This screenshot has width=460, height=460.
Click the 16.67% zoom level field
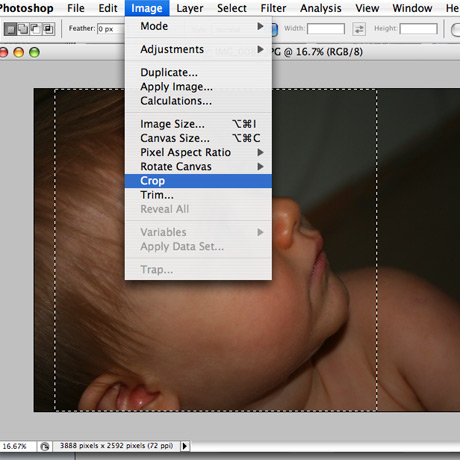click(x=17, y=446)
